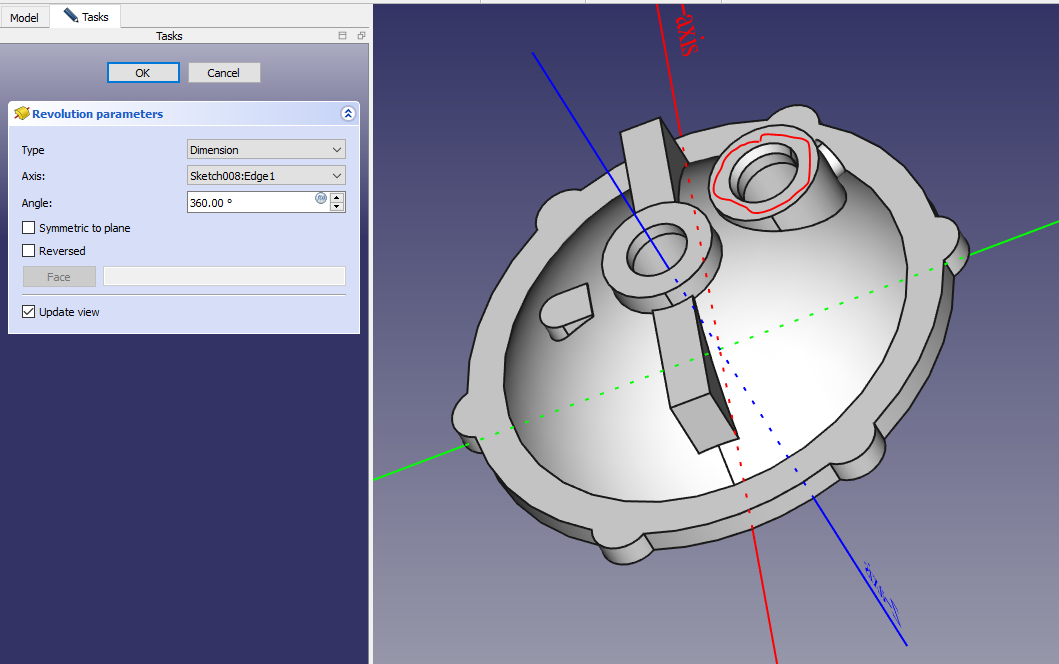Click the Tasks panel float icon
Viewport: 1059px width, 664px height.
[x=361, y=36]
